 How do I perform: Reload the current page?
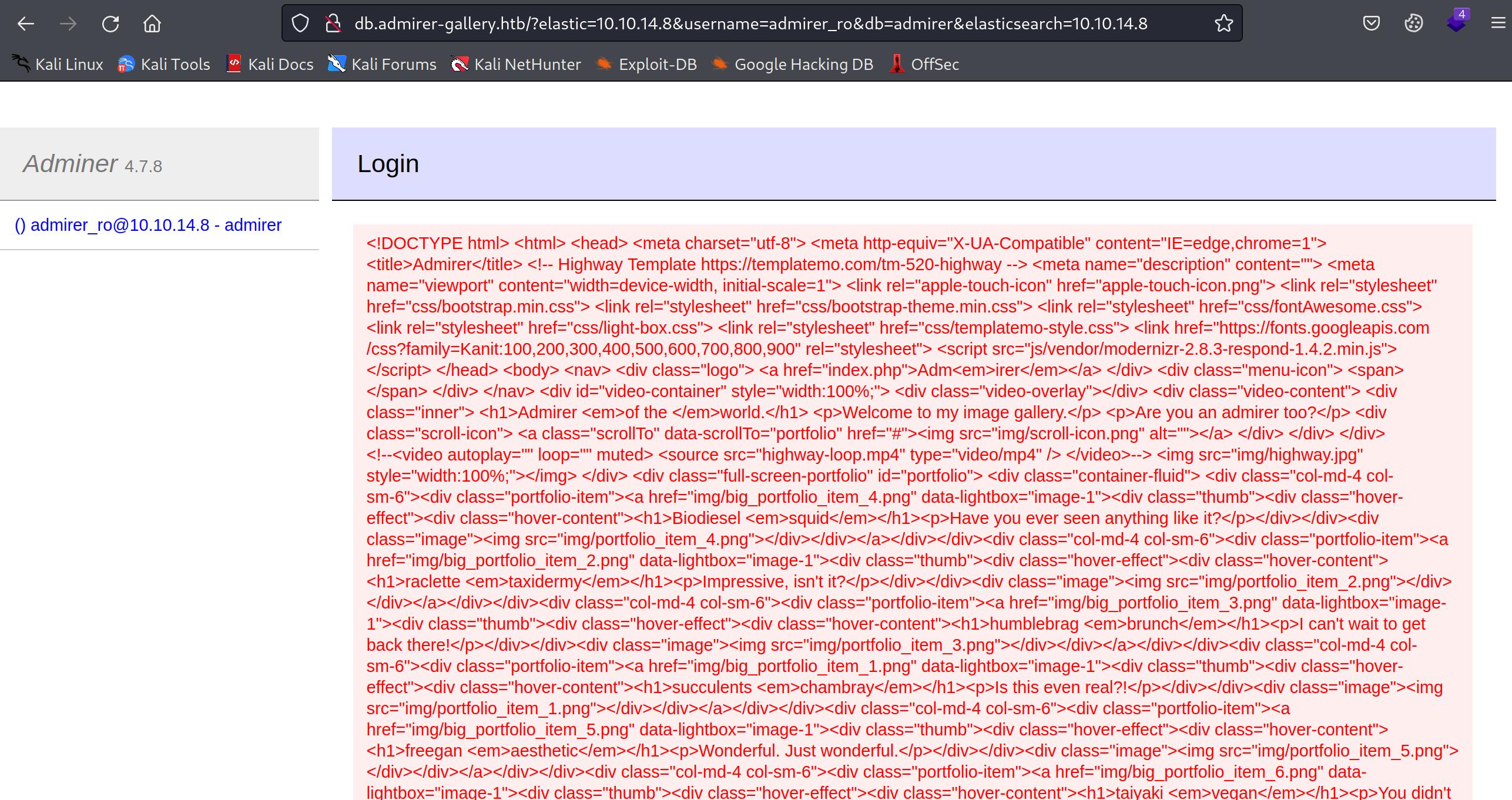click(x=110, y=23)
